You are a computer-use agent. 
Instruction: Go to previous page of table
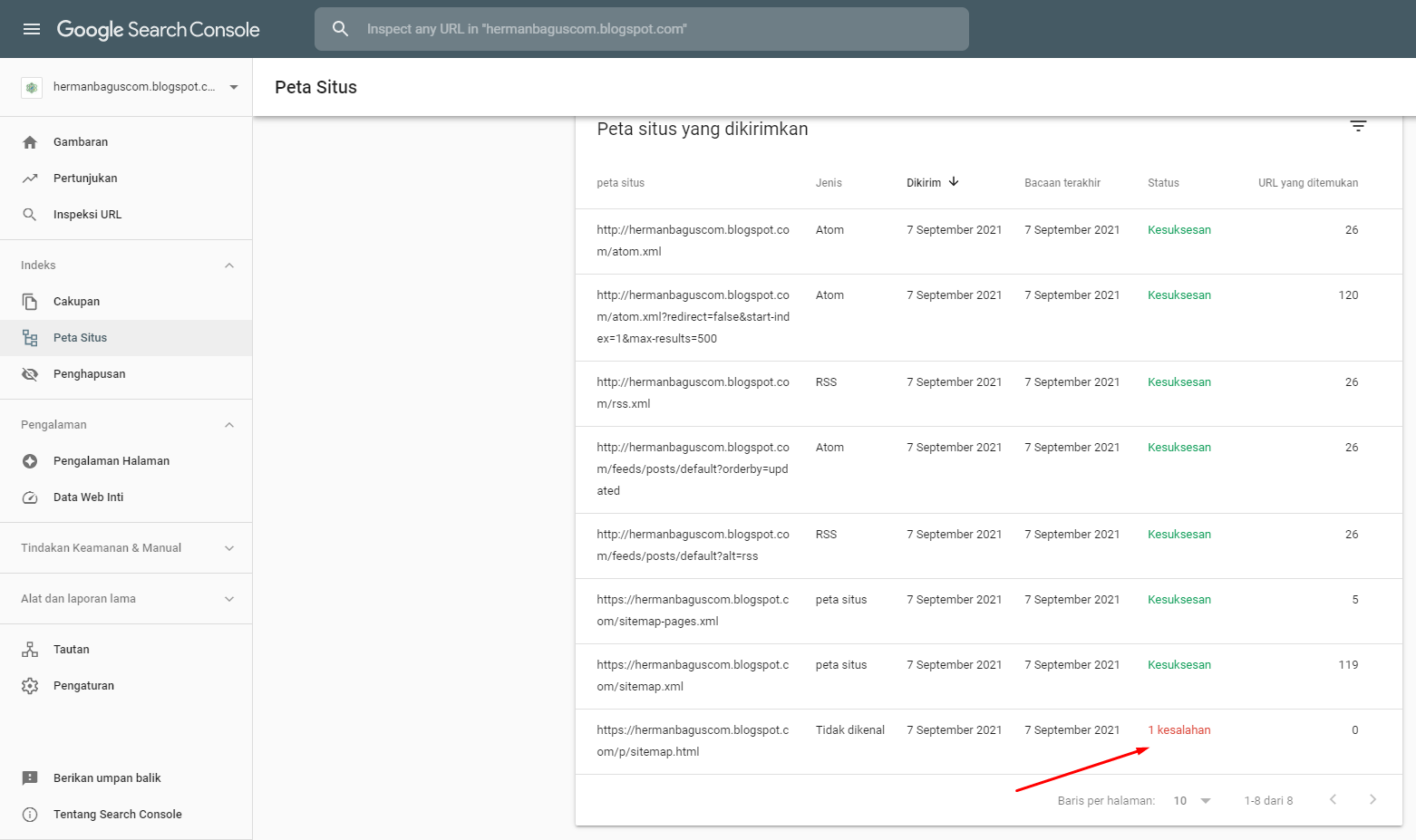1333,799
